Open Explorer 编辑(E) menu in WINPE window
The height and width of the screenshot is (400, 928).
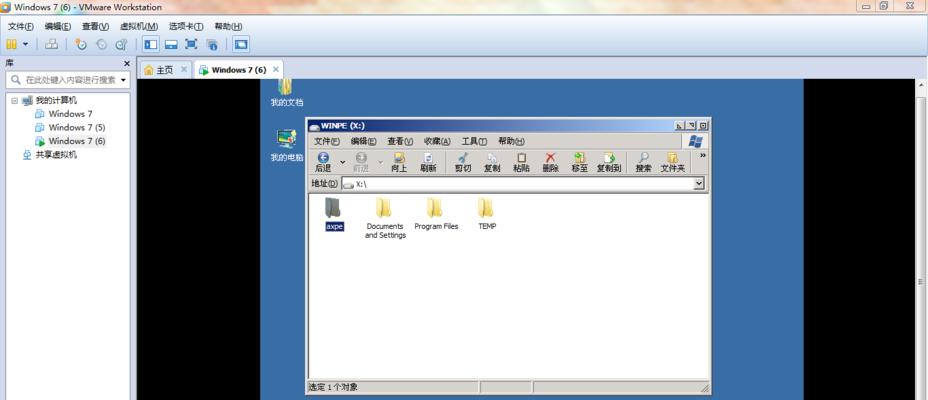coord(363,141)
